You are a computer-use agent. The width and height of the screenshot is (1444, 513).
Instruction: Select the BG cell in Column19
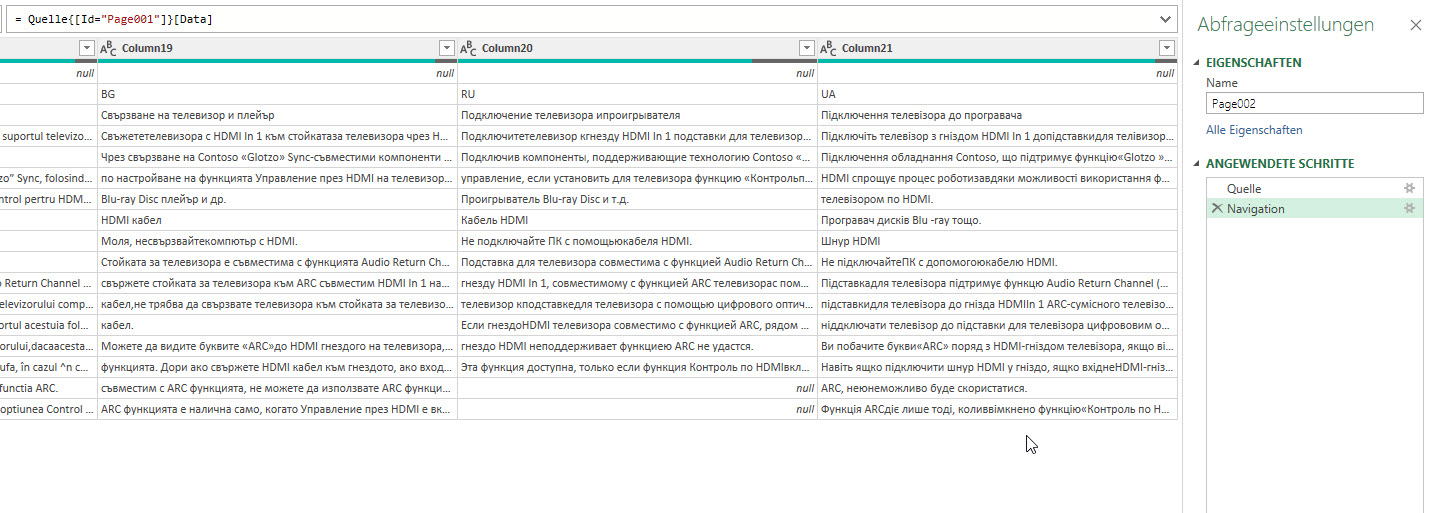point(277,94)
